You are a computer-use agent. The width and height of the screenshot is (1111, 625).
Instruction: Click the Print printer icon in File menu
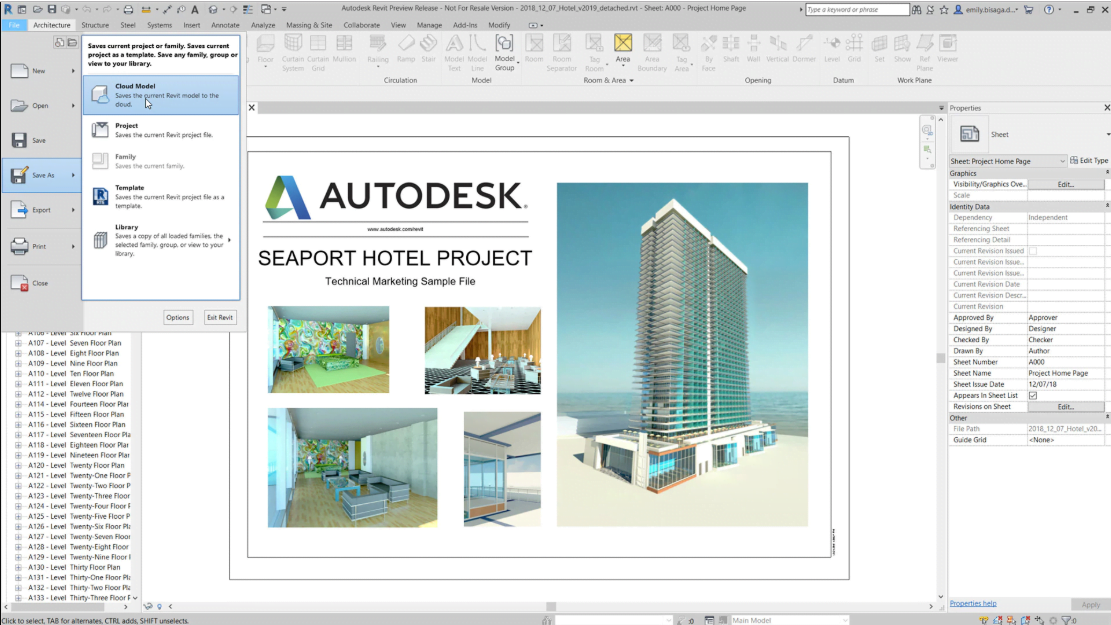(x=20, y=247)
